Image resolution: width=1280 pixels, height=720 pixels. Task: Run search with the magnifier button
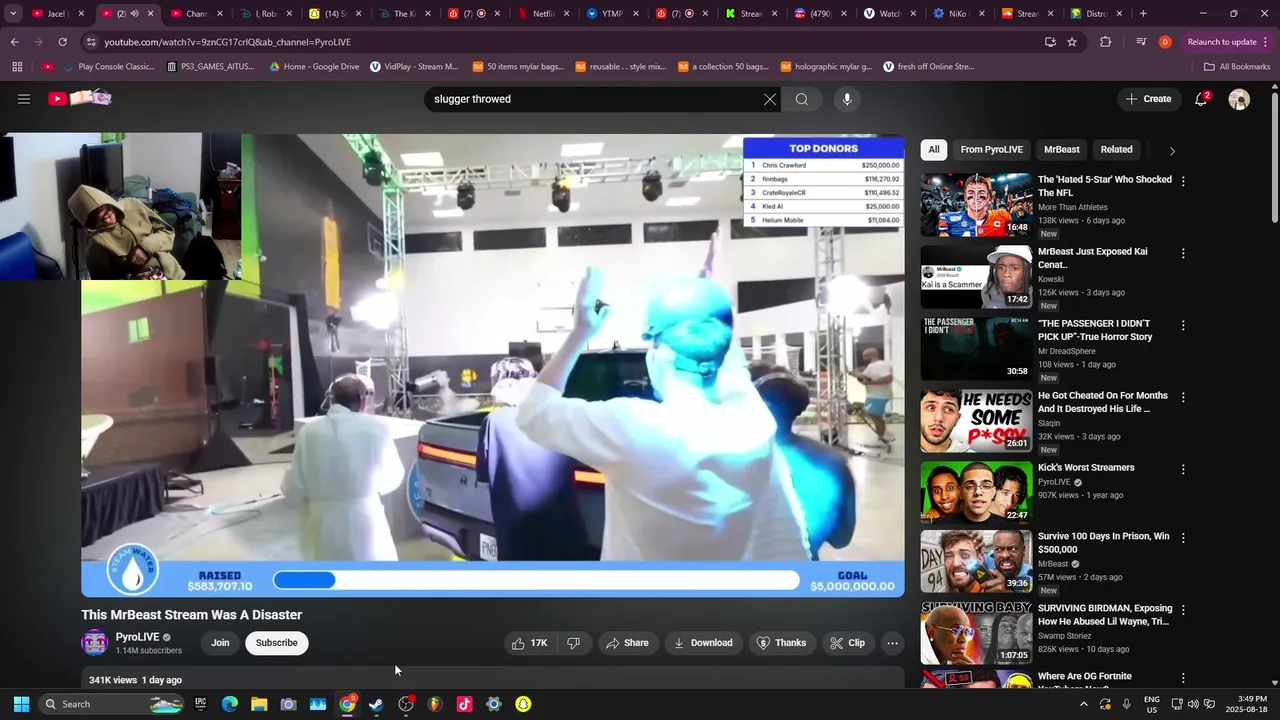tap(802, 99)
